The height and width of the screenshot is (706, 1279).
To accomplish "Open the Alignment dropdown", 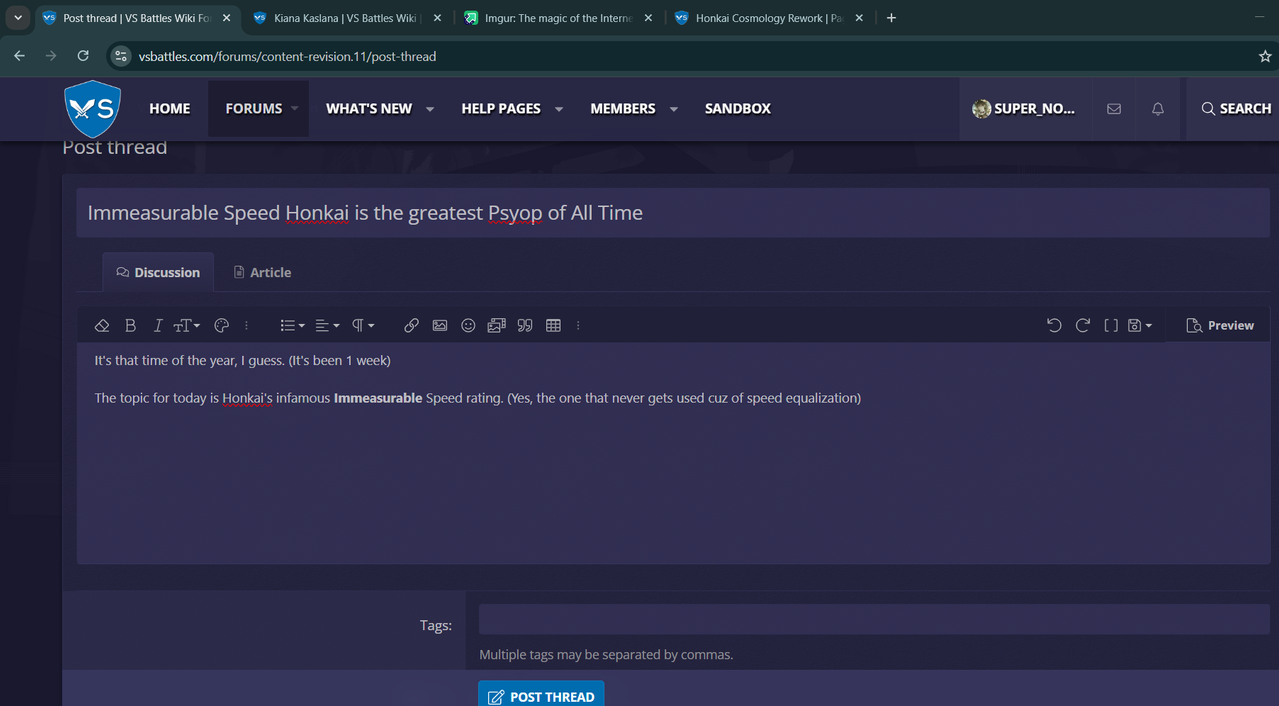I will coord(327,326).
